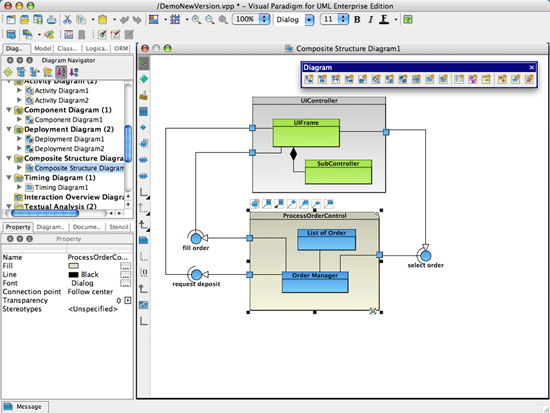Cut selection with the scissors icon
This screenshot has height=413, width=550.
tap(67, 20)
